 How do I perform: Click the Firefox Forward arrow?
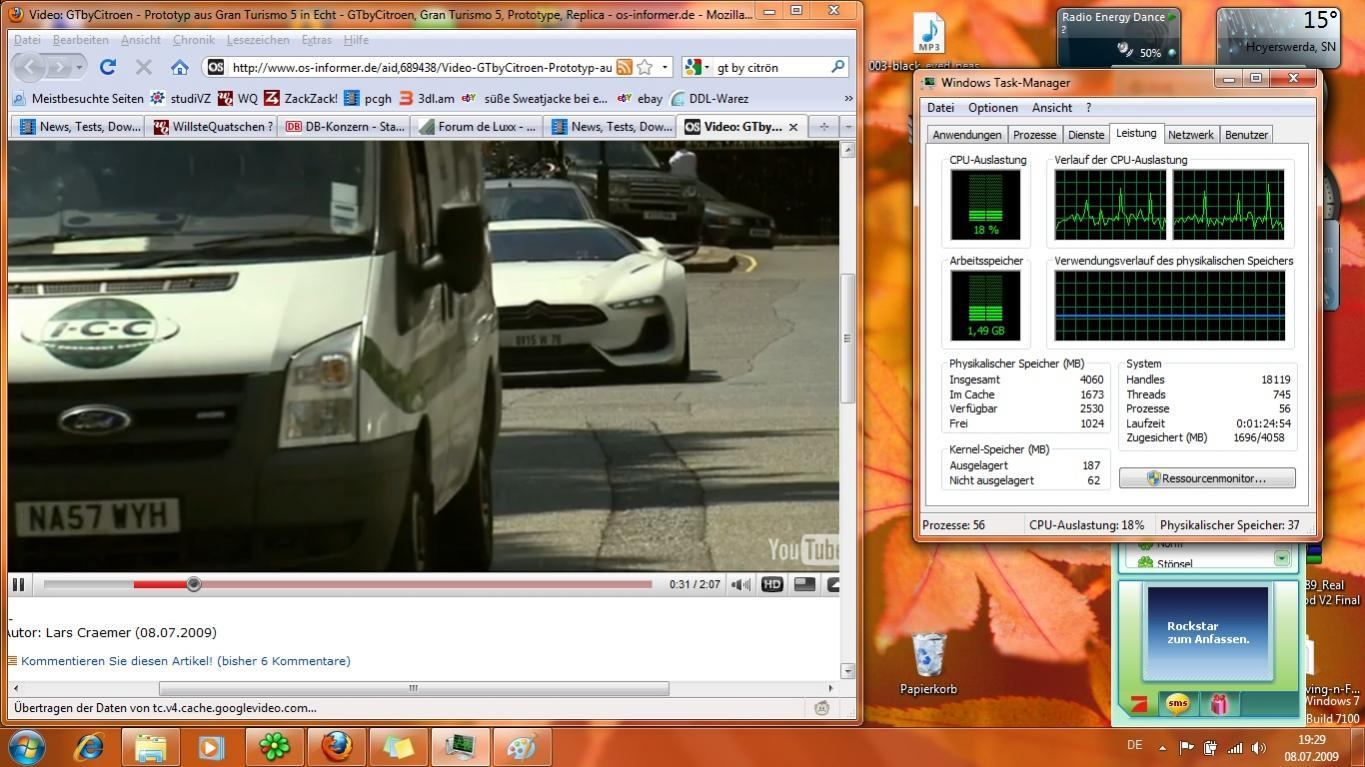(60, 67)
